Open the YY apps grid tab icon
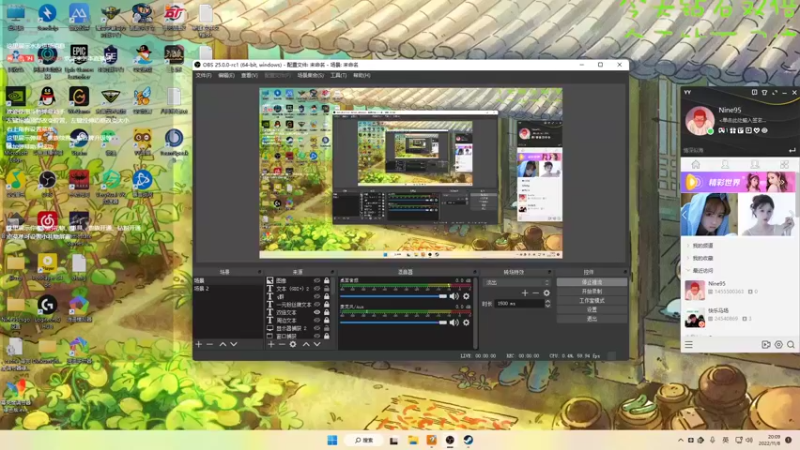Viewport: 800px width, 450px height. (784, 164)
